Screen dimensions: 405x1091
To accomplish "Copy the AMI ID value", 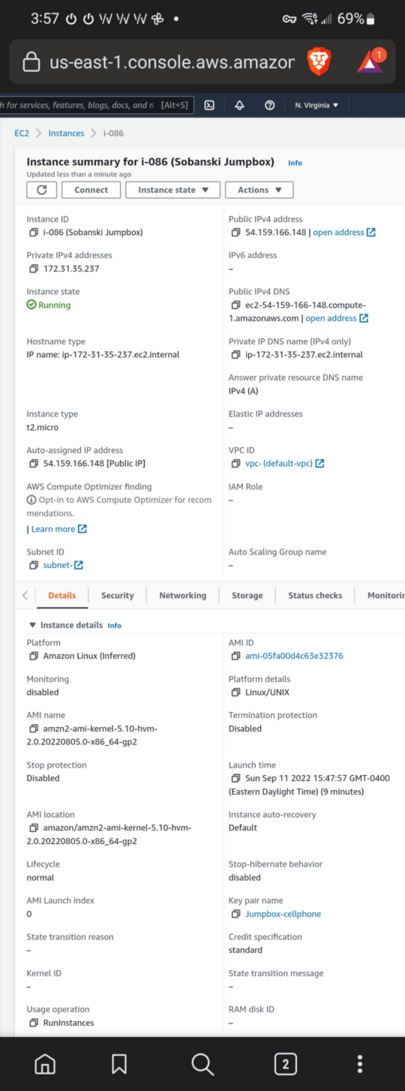I will (236, 655).
